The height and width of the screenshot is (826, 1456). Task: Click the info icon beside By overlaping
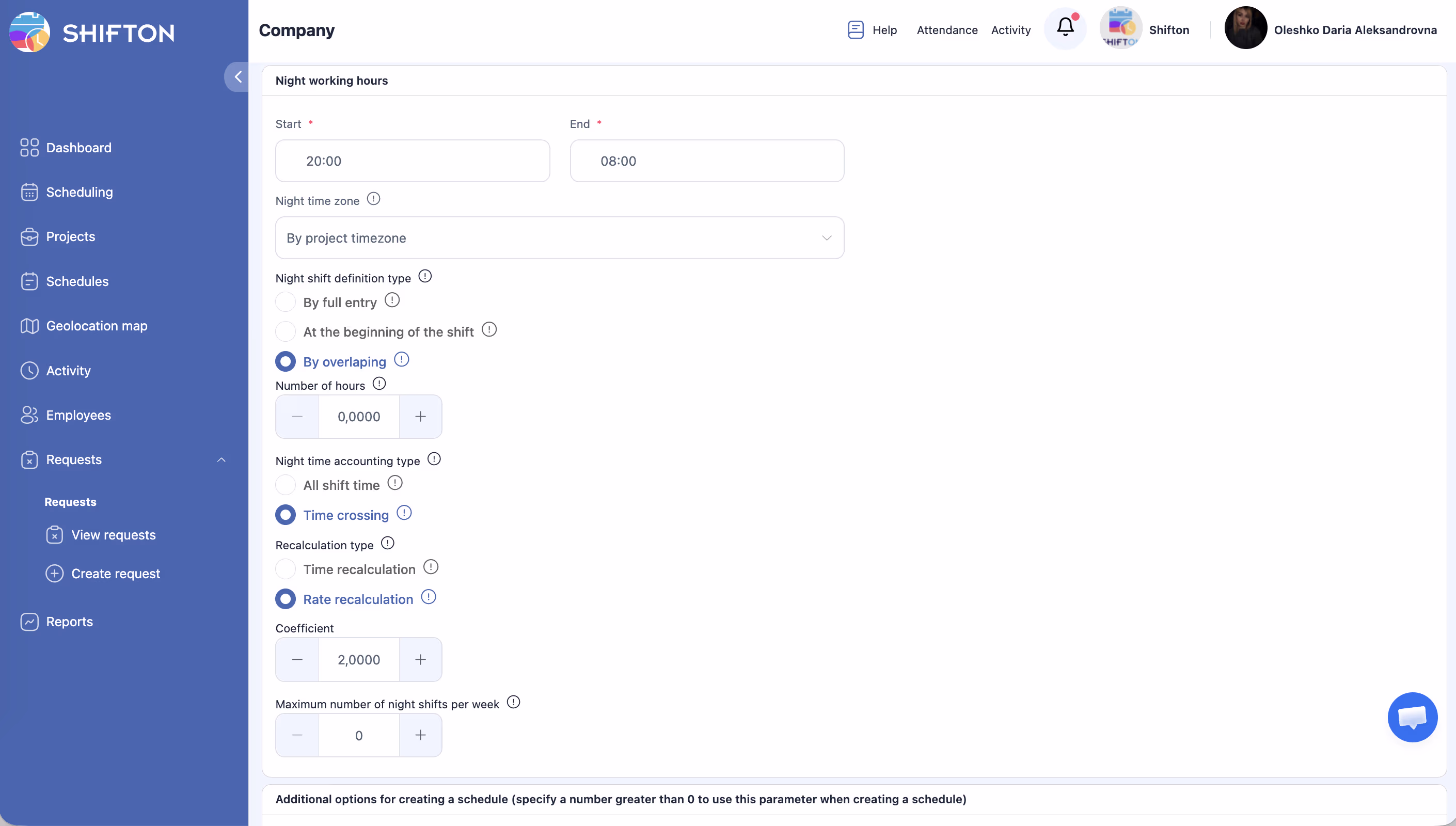click(x=402, y=360)
